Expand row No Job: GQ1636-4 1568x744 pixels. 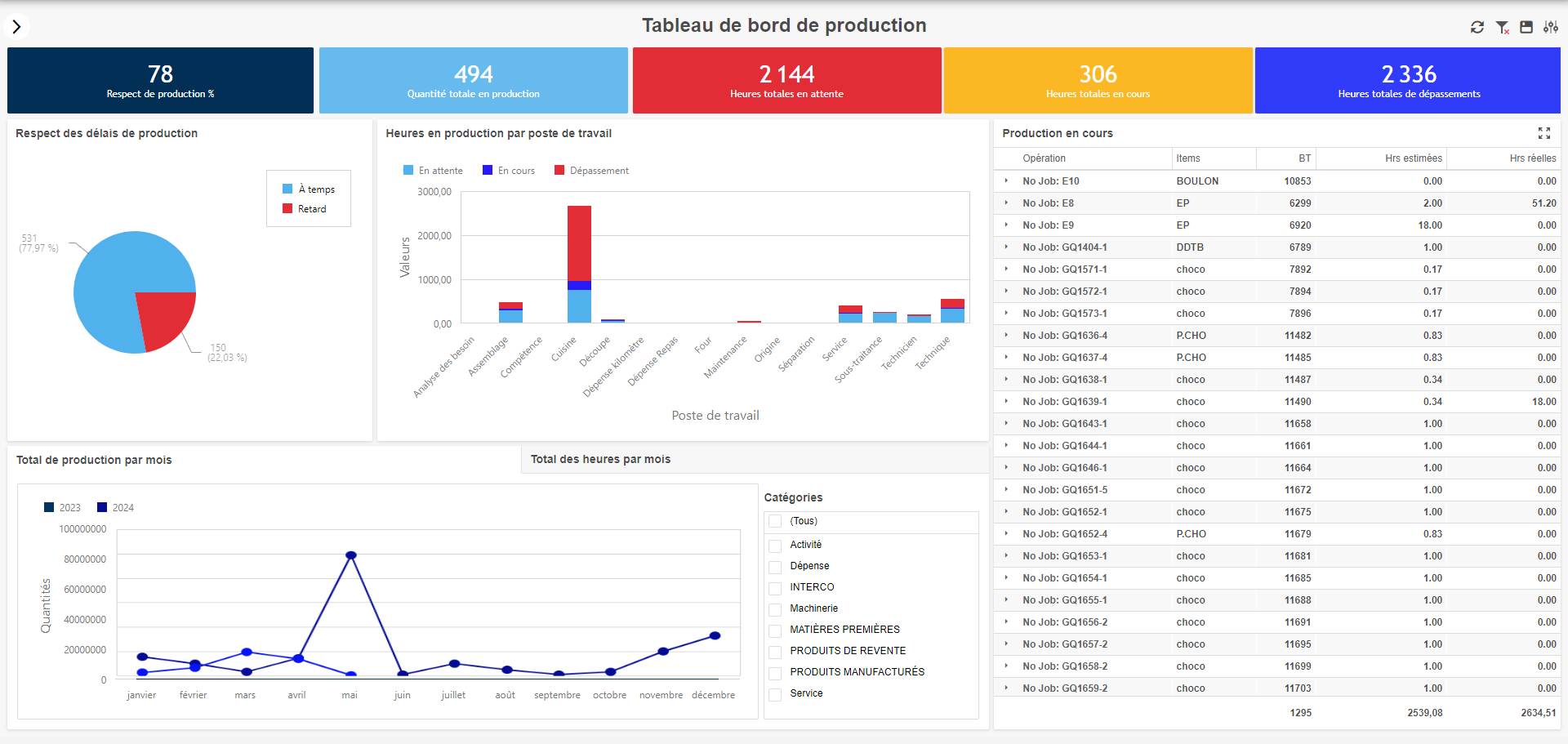(1006, 335)
